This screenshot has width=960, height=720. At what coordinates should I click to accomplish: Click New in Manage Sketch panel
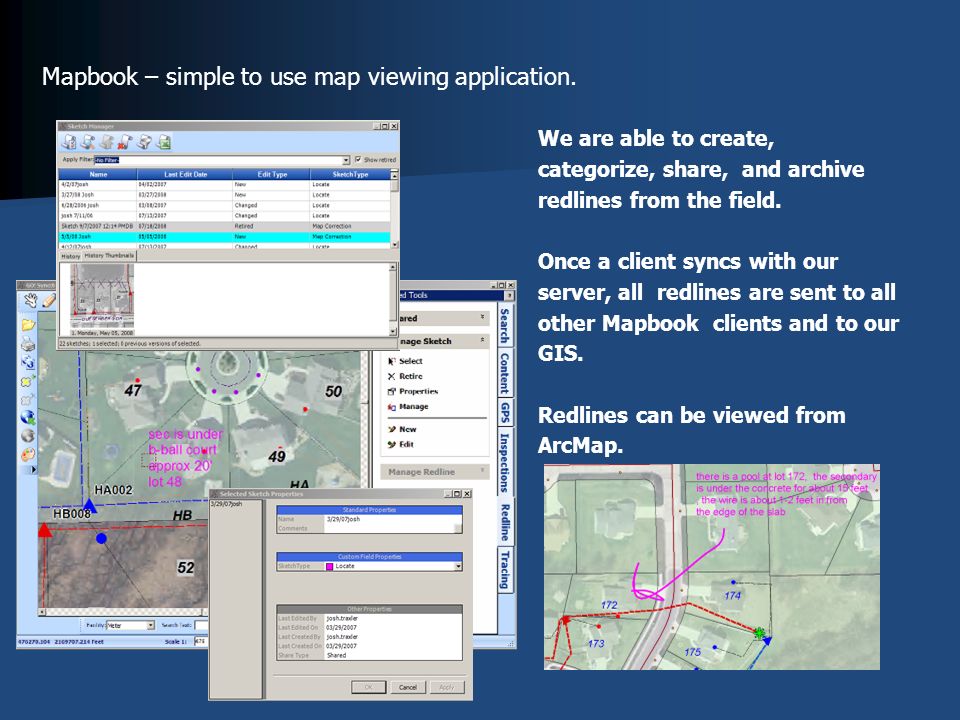pos(402,429)
